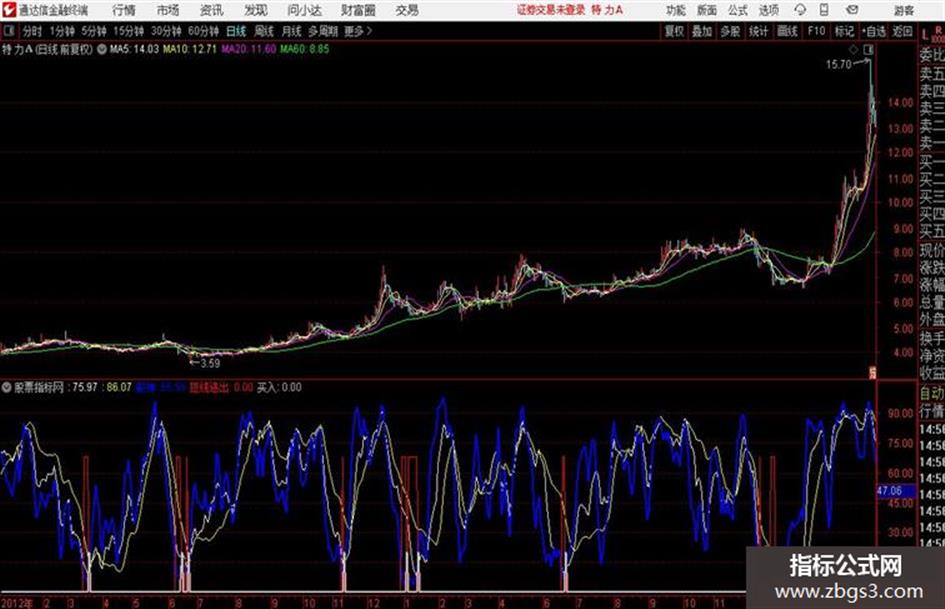Open the 财富圈 menu
Screen dimensions: 945x609
(x=358, y=10)
